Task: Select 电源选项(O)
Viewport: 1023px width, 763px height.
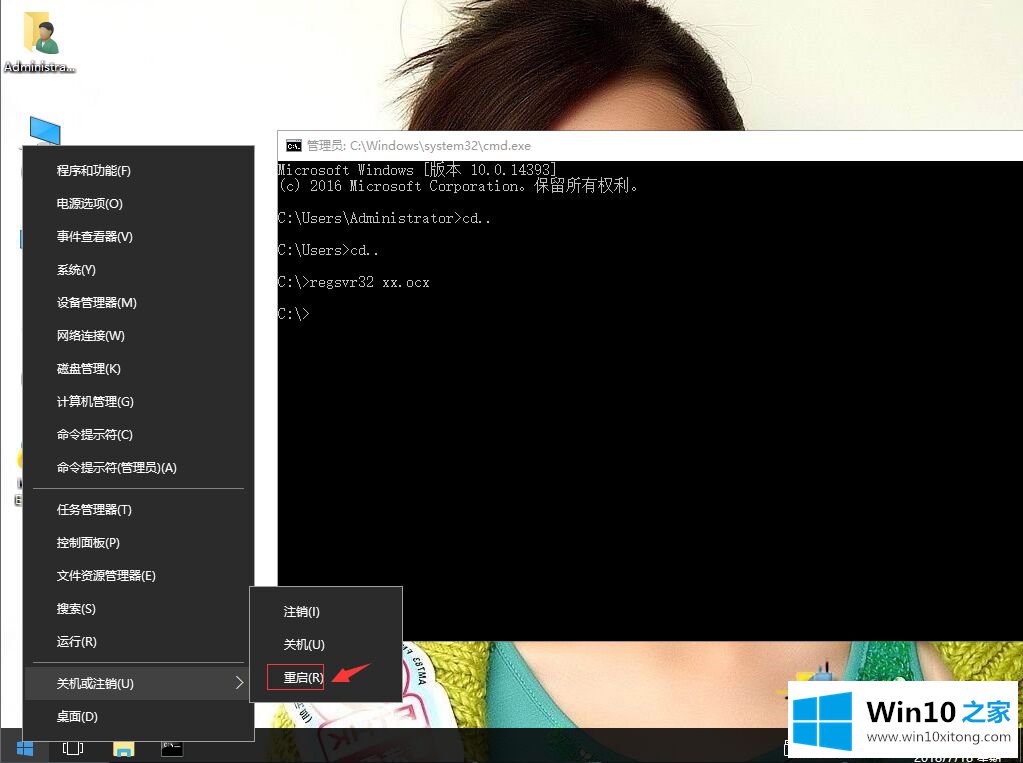Action: point(138,204)
